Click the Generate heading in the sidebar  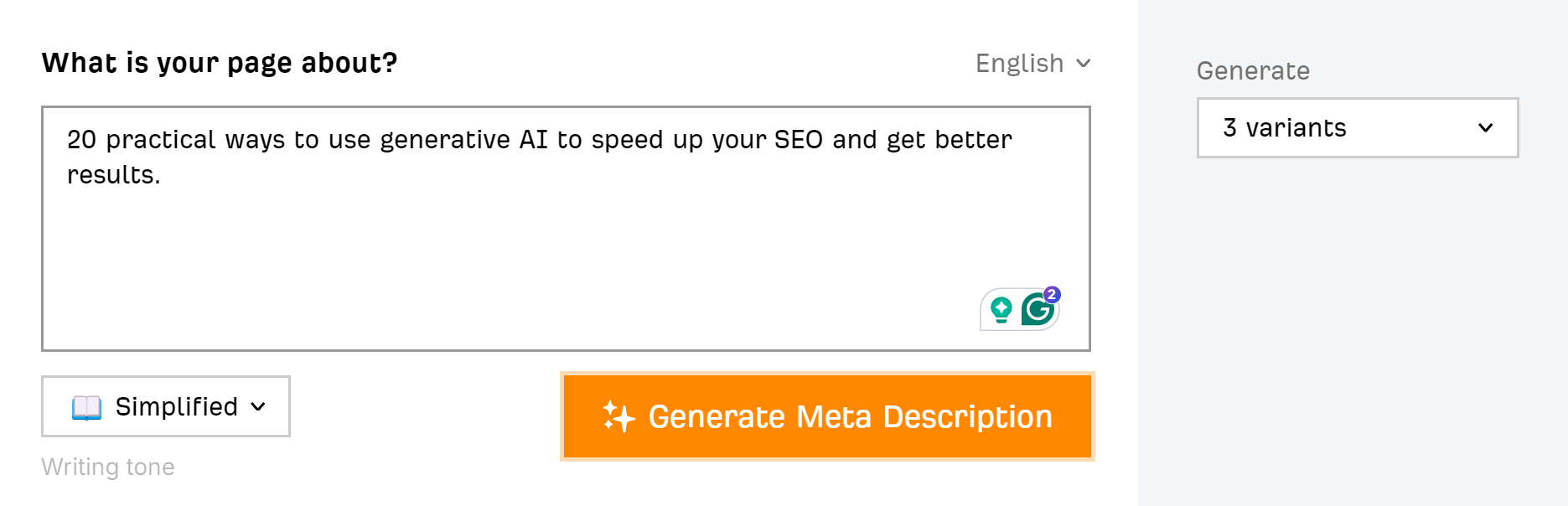(x=1253, y=71)
